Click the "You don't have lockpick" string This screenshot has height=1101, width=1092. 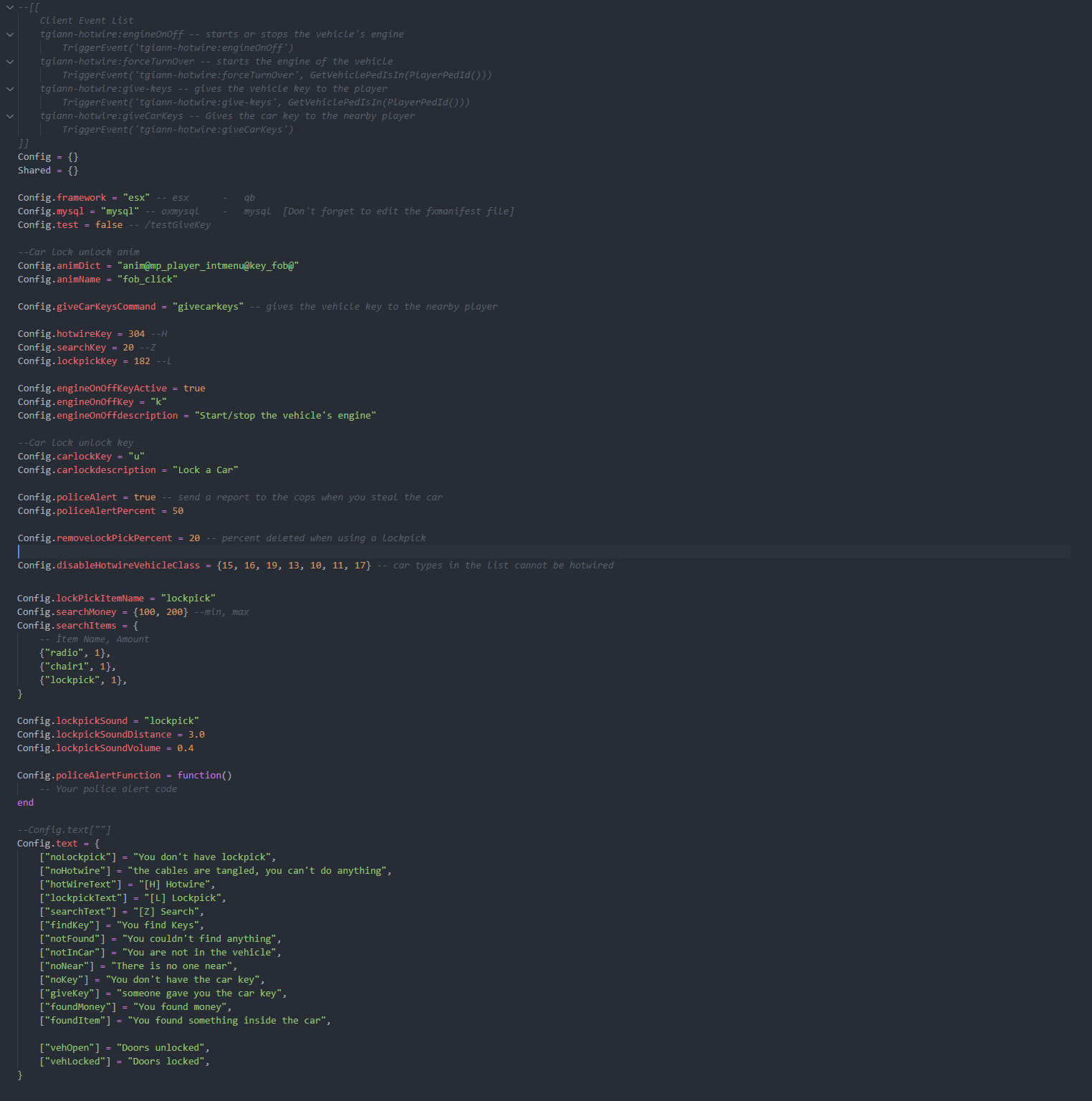(x=202, y=857)
